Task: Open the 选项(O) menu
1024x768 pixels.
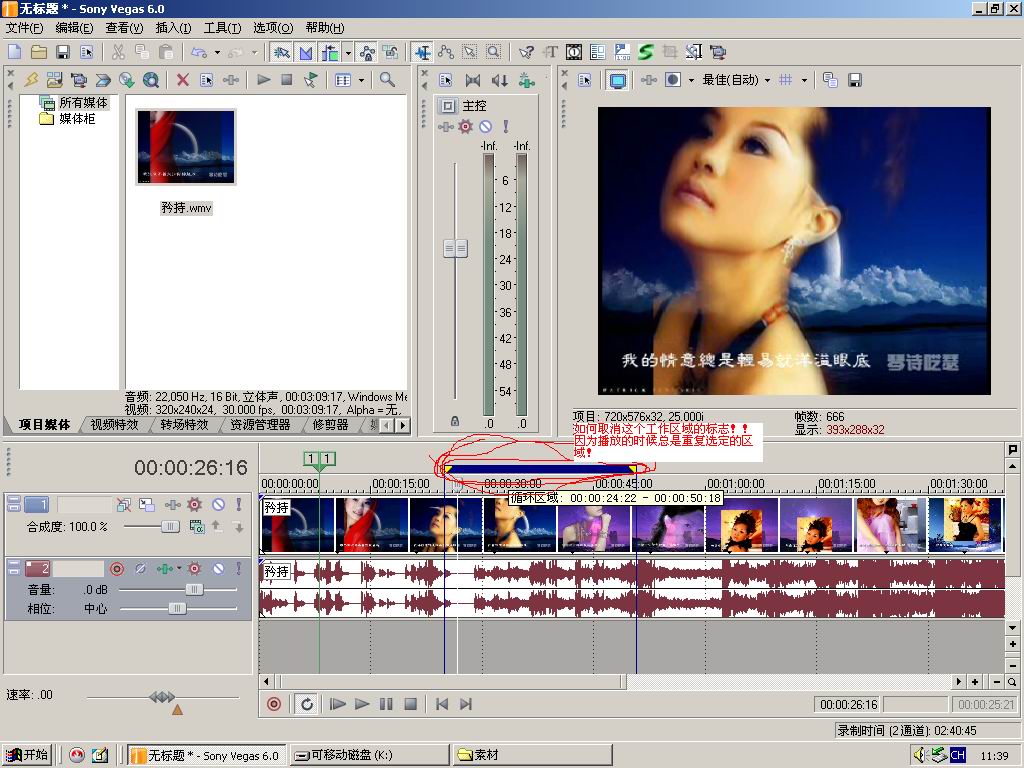Action: click(273, 28)
